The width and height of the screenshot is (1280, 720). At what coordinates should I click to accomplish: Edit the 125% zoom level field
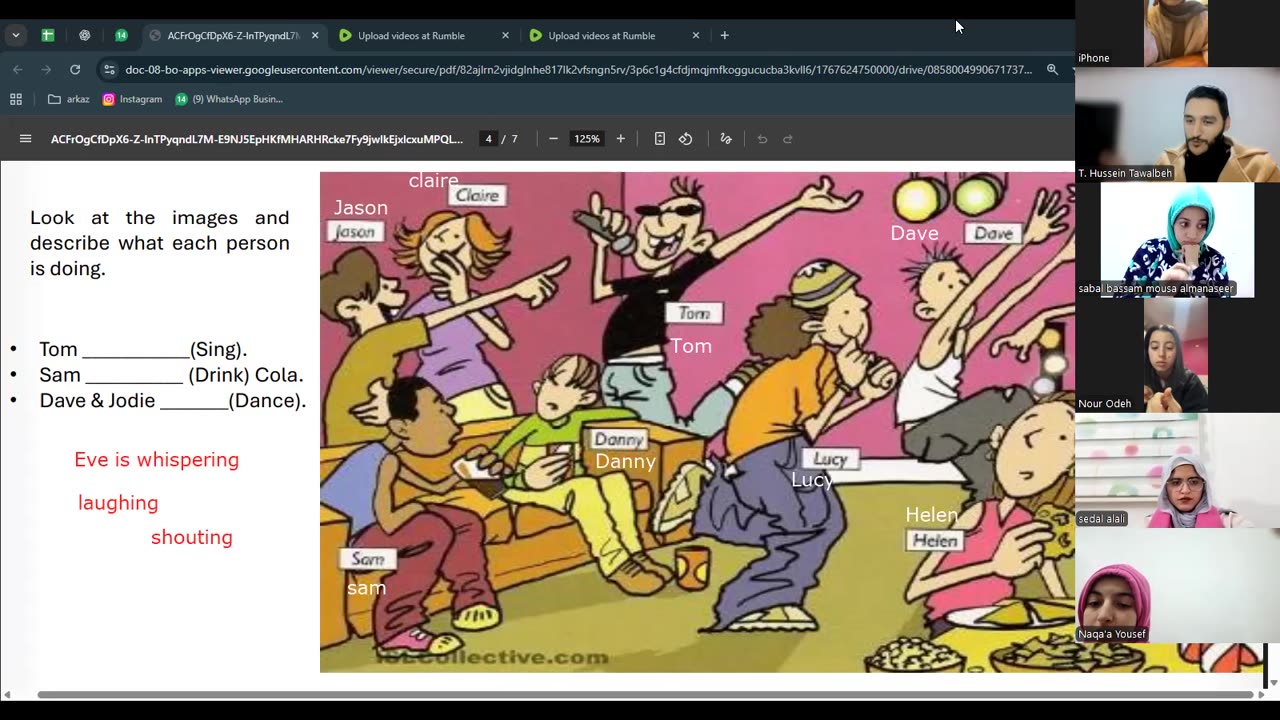click(x=587, y=139)
